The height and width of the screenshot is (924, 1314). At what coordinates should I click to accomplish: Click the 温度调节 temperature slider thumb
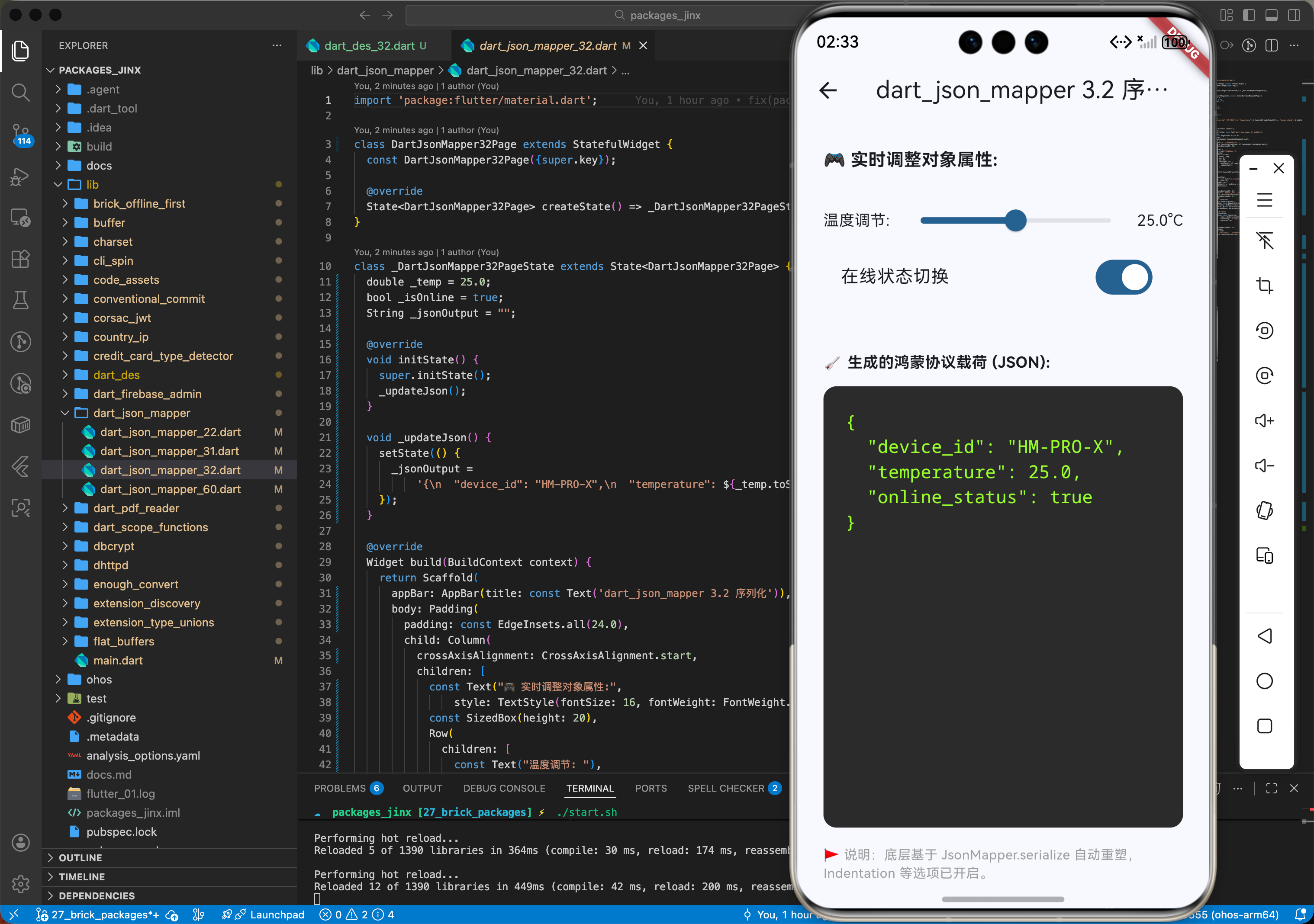[x=1015, y=220]
